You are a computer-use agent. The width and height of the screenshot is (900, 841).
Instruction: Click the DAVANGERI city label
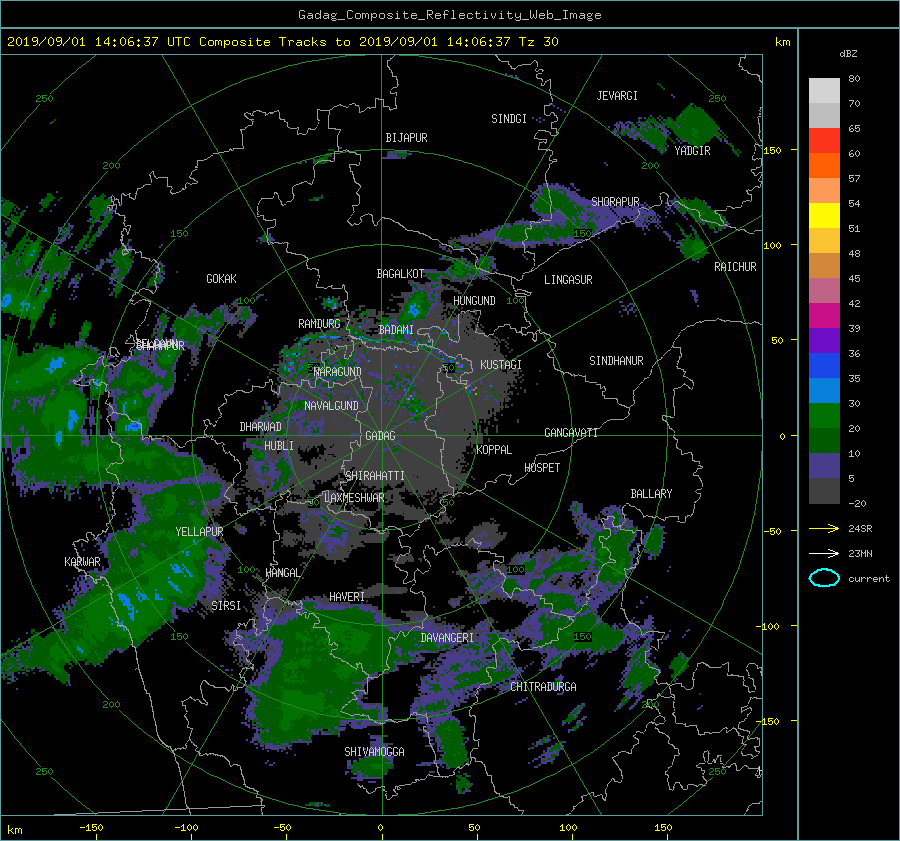(447, 638)
